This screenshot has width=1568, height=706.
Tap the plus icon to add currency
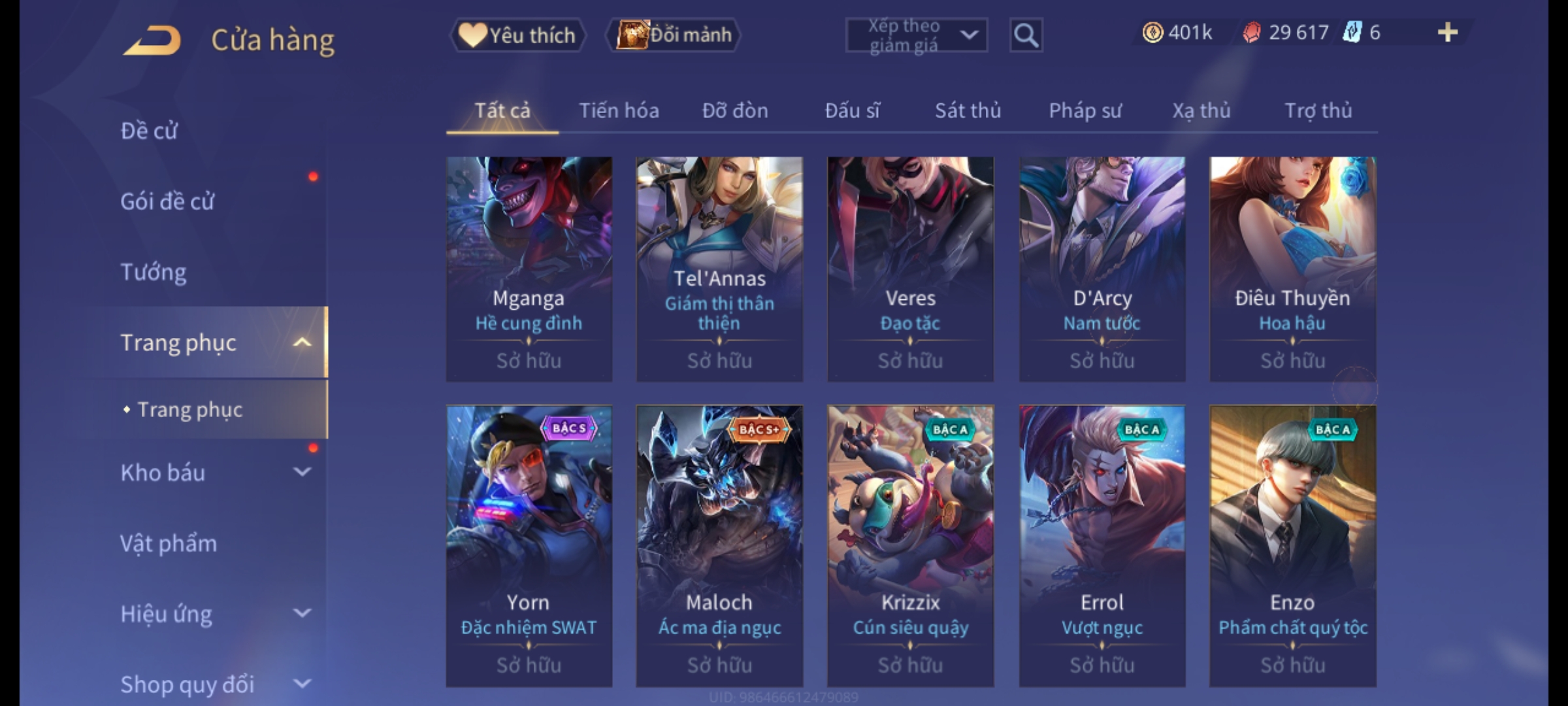click(1448, 33)
